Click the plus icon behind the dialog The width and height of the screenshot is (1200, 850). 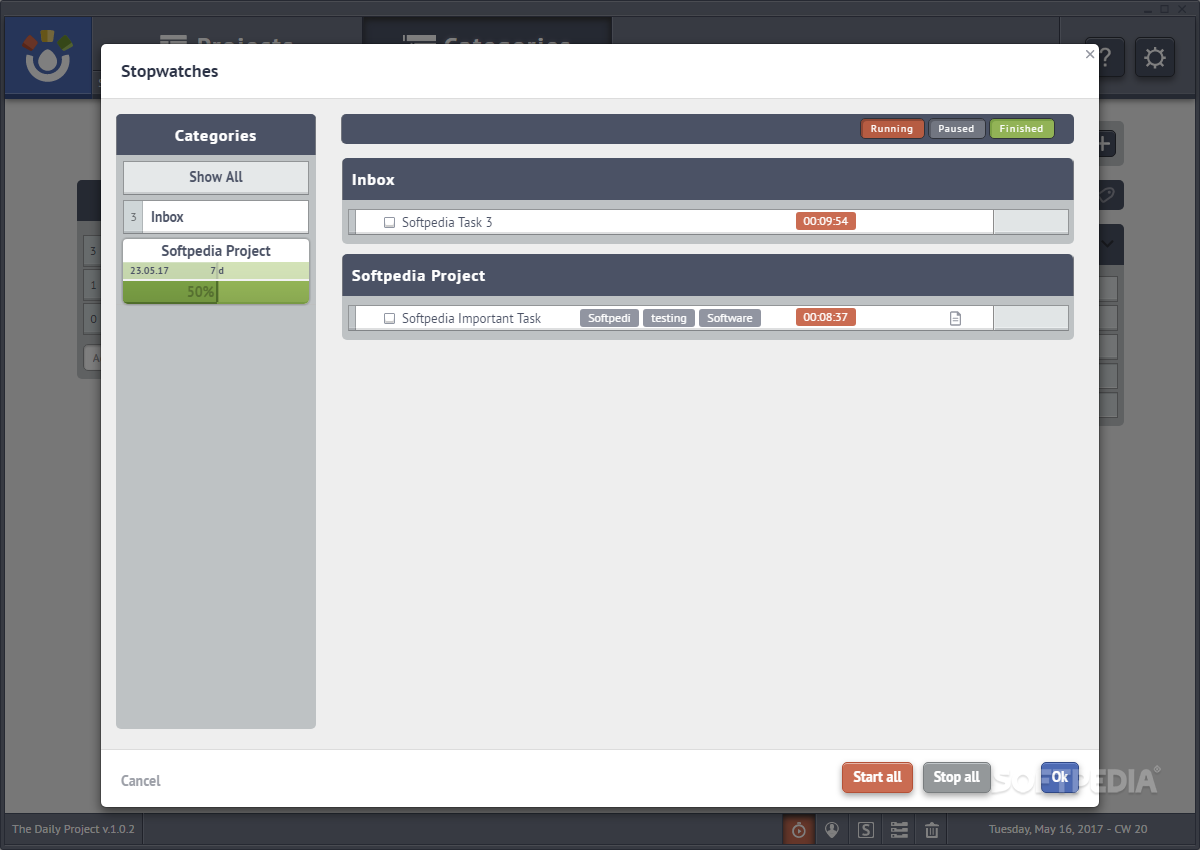1106,143
